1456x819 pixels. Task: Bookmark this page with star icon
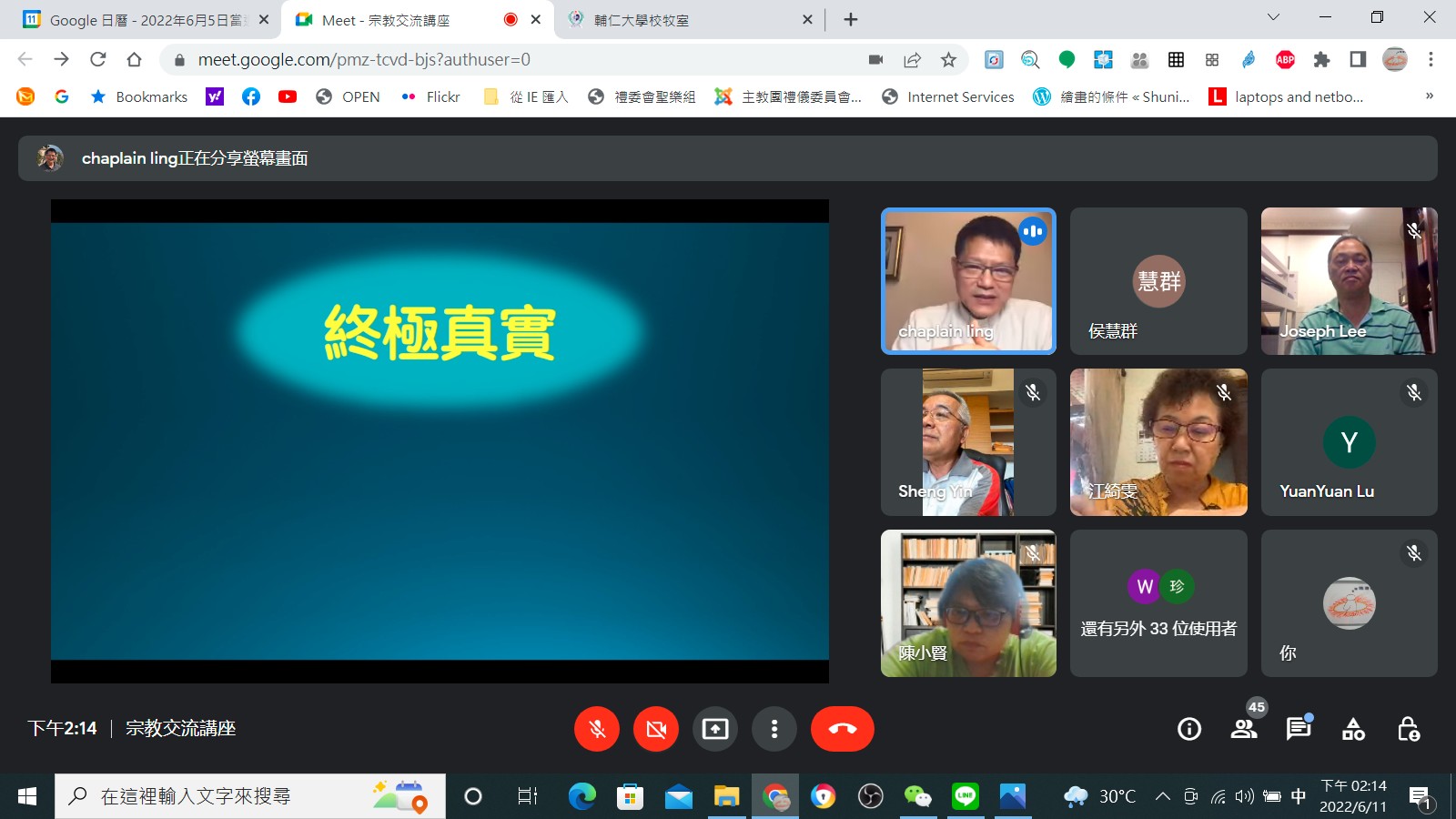(x=948, y=60)
